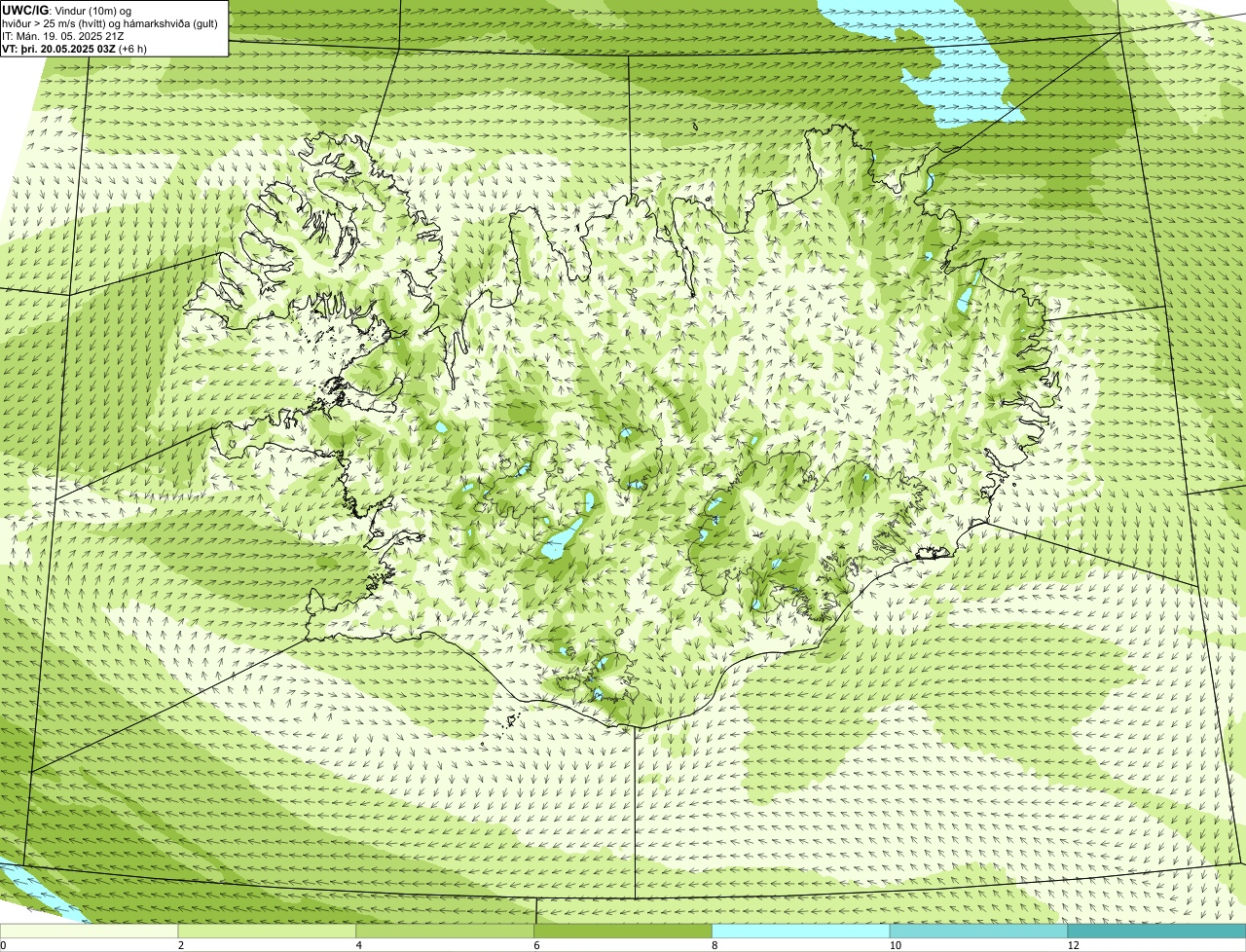This screenshot has height=952, width=1246.
Task: Click the 'VT: þri. 20.05.2025 03Z' line
Action: click(75, 49)
